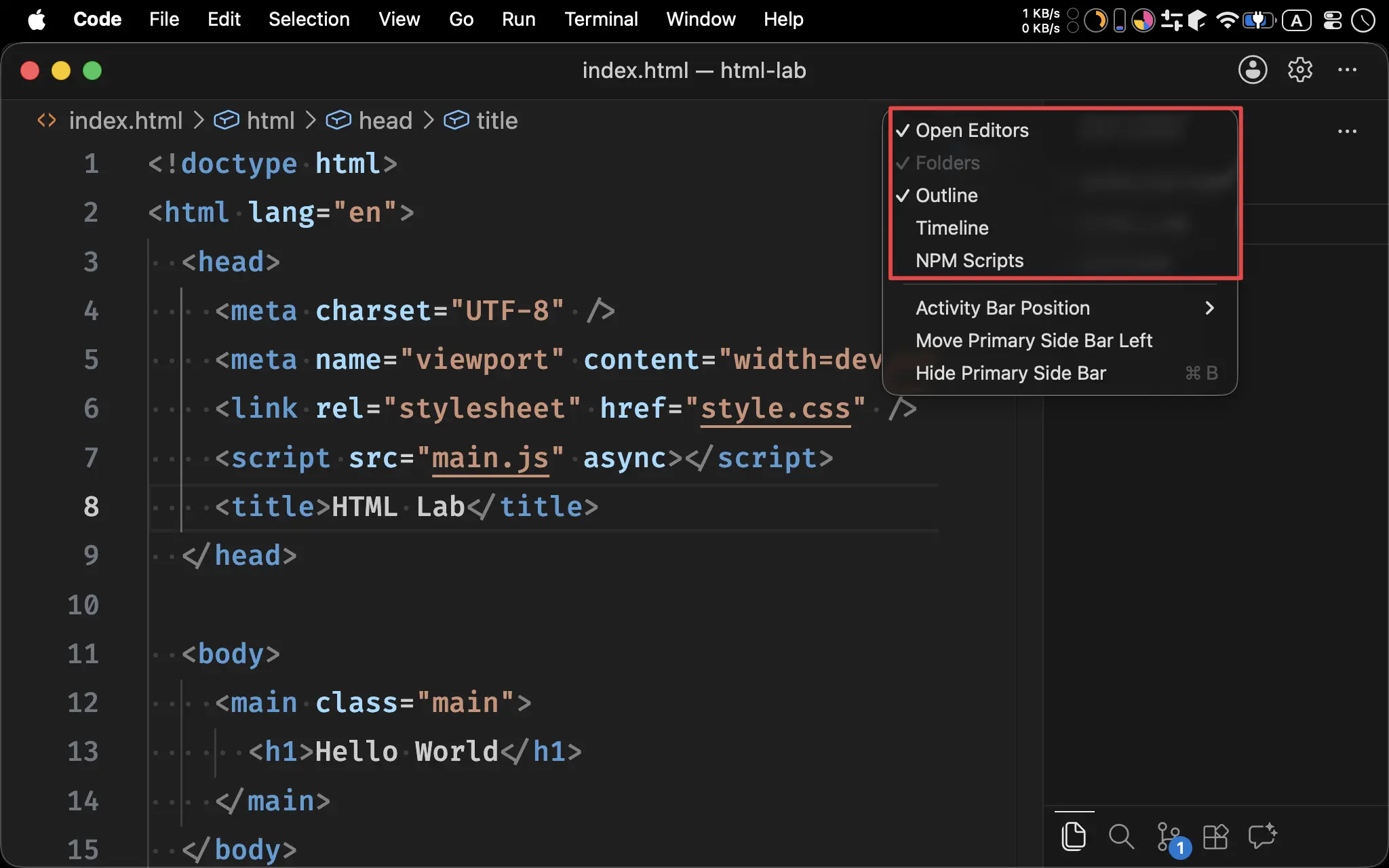Open the Search view magnifier icon
The width and height of the screenshot is (1389, 868).
pos(1121,836)
